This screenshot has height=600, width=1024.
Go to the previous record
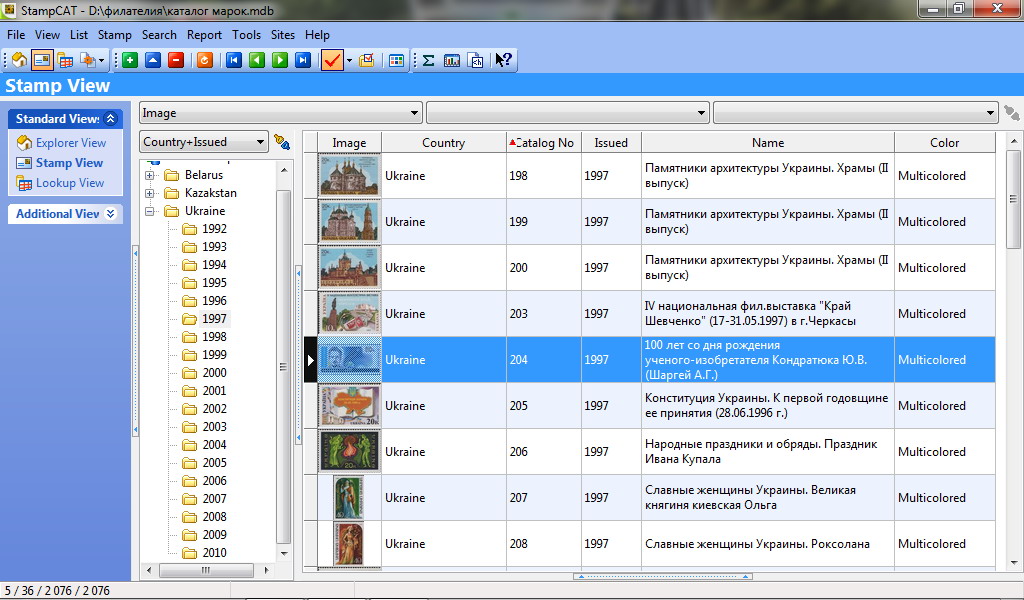click(x=257, y=60)
